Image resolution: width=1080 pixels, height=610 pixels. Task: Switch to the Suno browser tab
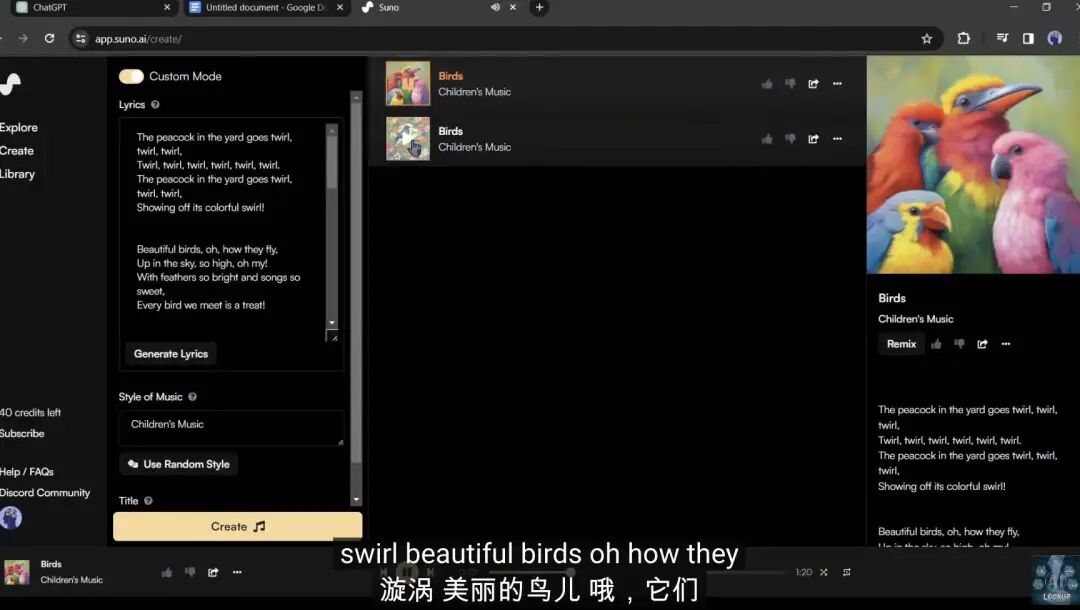point(427,8)
